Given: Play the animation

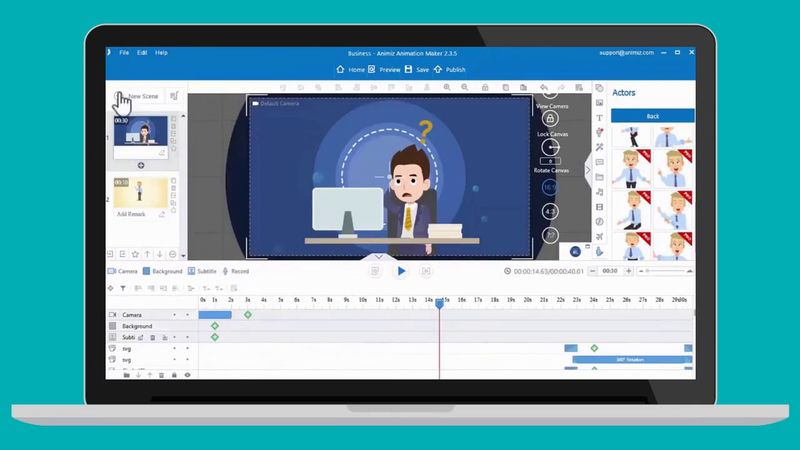Looking at the screenshot, I should pos(402,271).
